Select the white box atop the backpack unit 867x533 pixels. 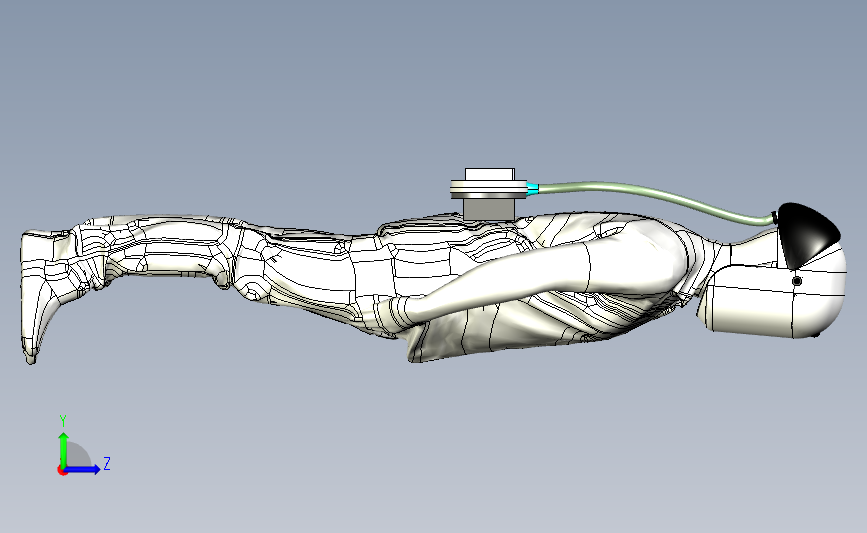click(490, 174)
